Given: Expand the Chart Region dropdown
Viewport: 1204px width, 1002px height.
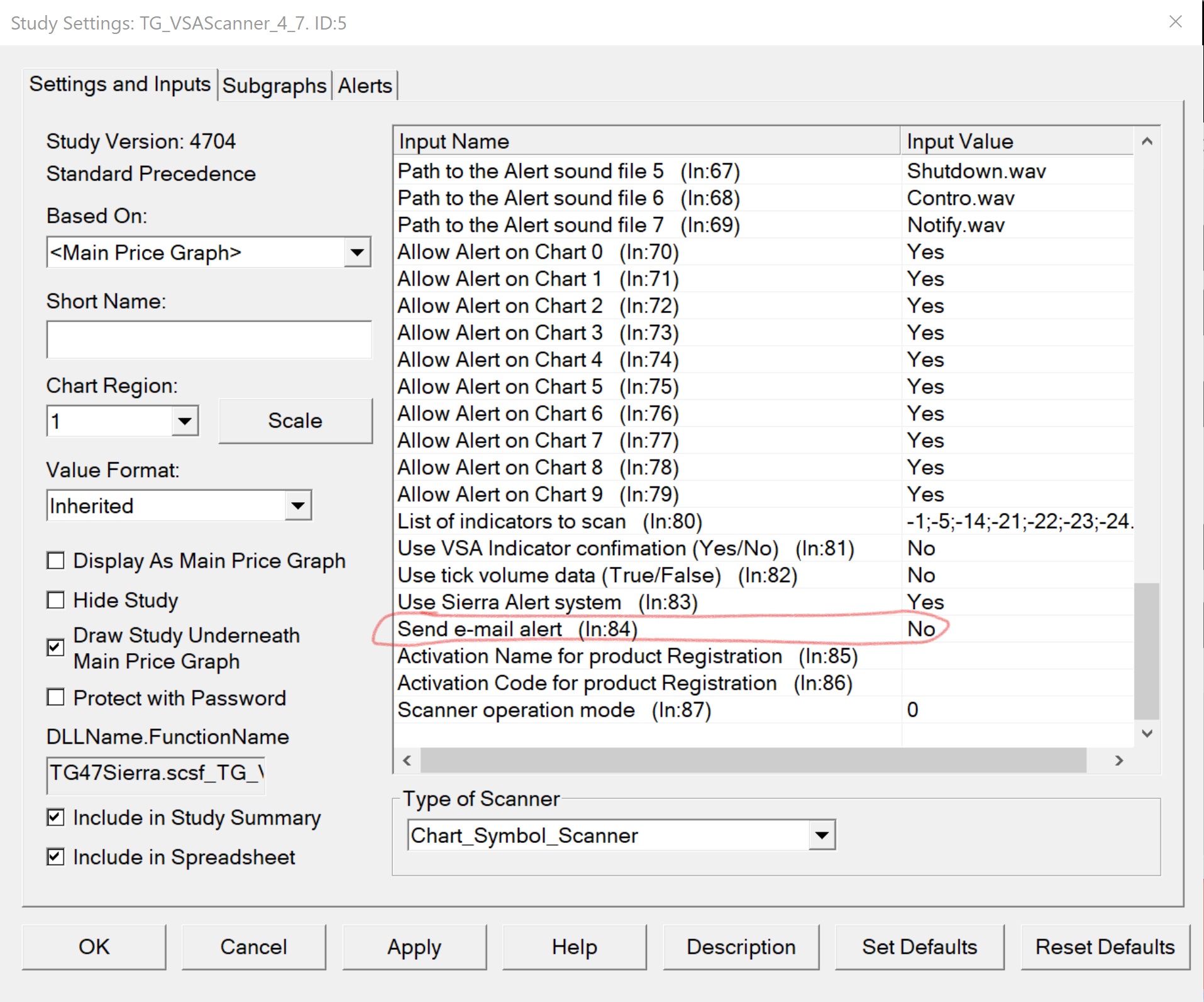Looking at the screenshot, I should (185, 421).
